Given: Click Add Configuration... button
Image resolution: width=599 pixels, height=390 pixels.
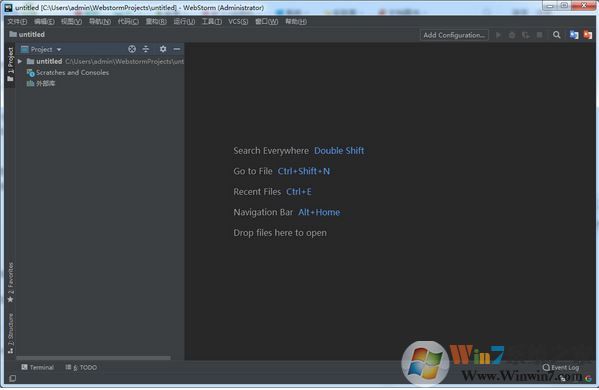Looking at the screenshot, I should coord(454,35).
